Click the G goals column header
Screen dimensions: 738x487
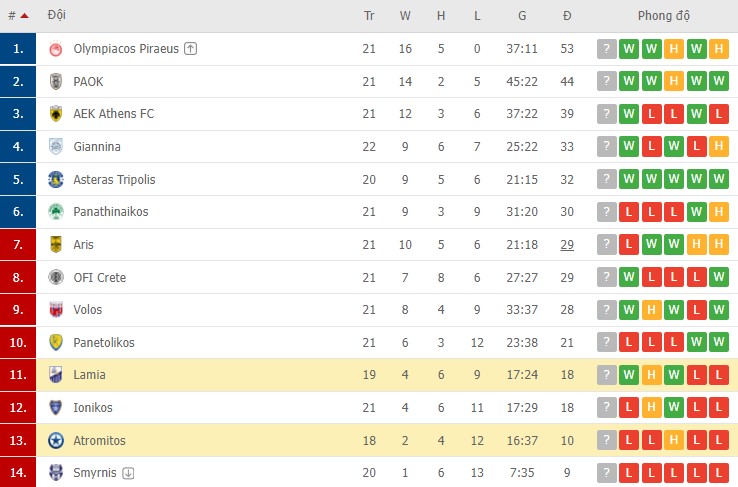pos(522,16)
